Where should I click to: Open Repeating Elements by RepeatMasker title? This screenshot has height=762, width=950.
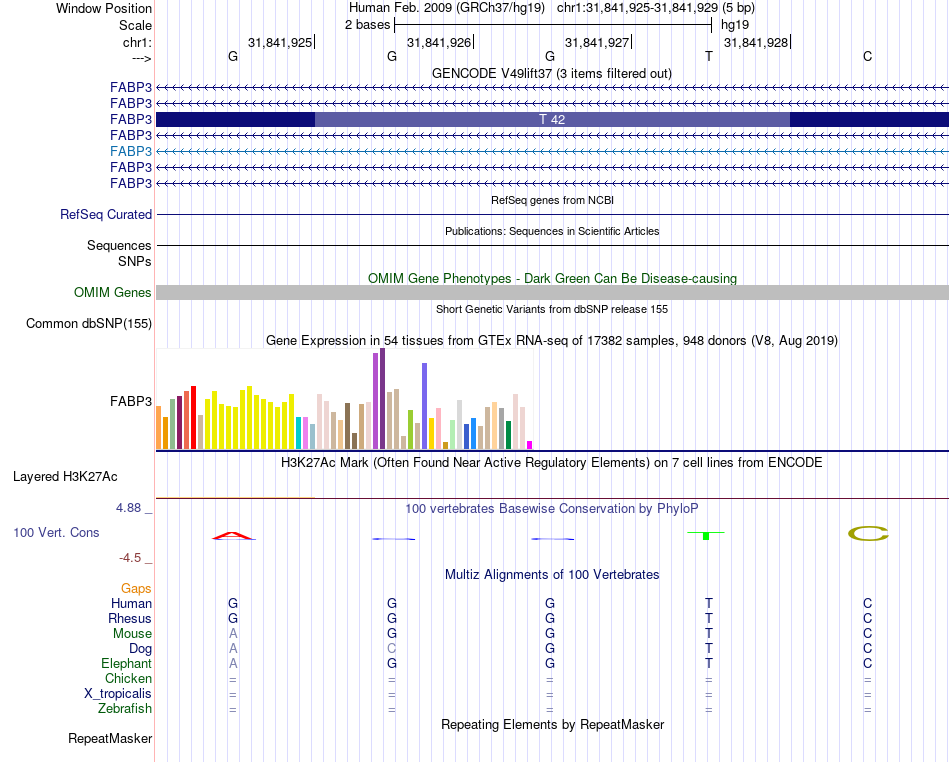click(x=552, y=725)
